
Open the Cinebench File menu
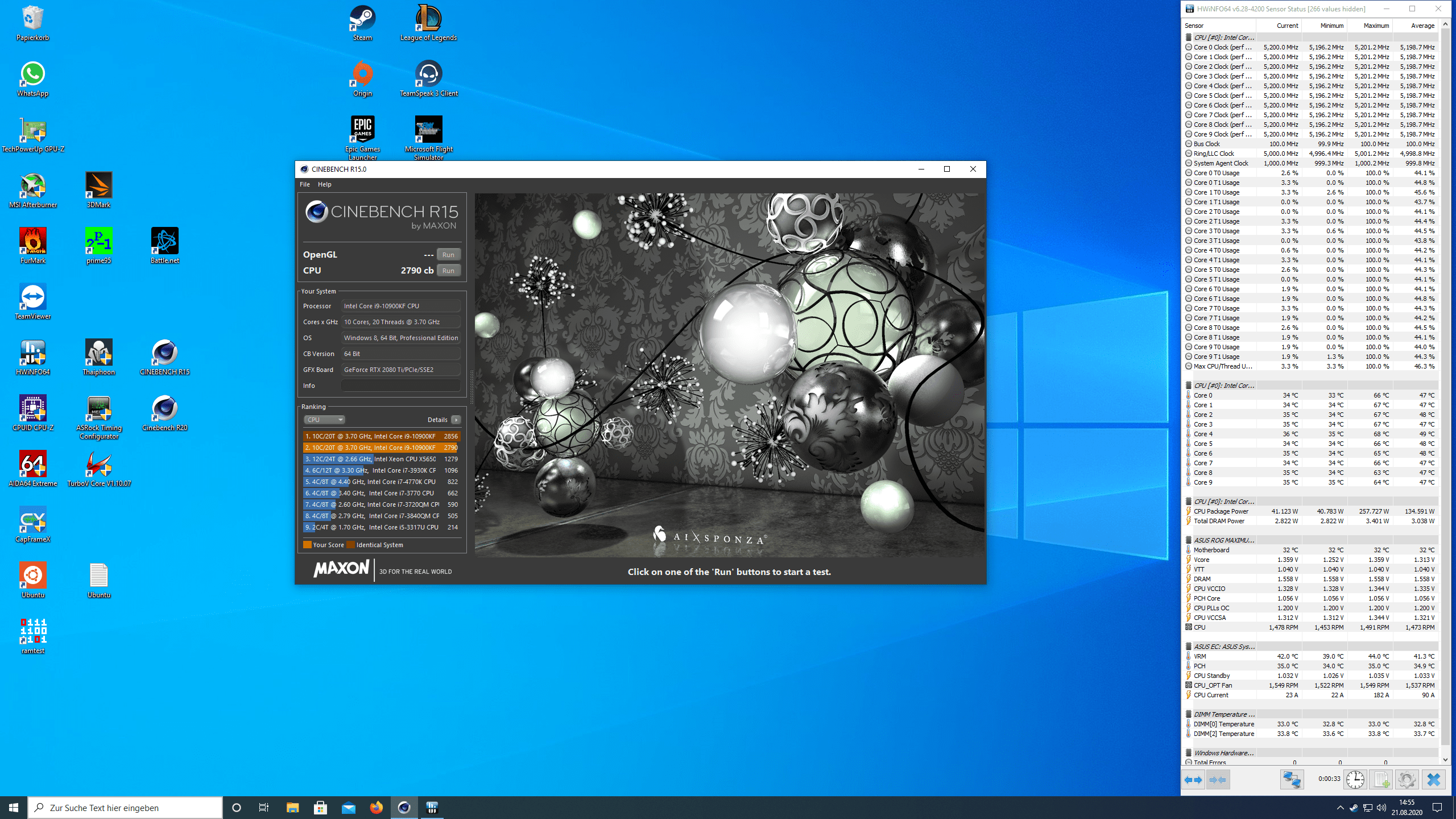point(305,184)
